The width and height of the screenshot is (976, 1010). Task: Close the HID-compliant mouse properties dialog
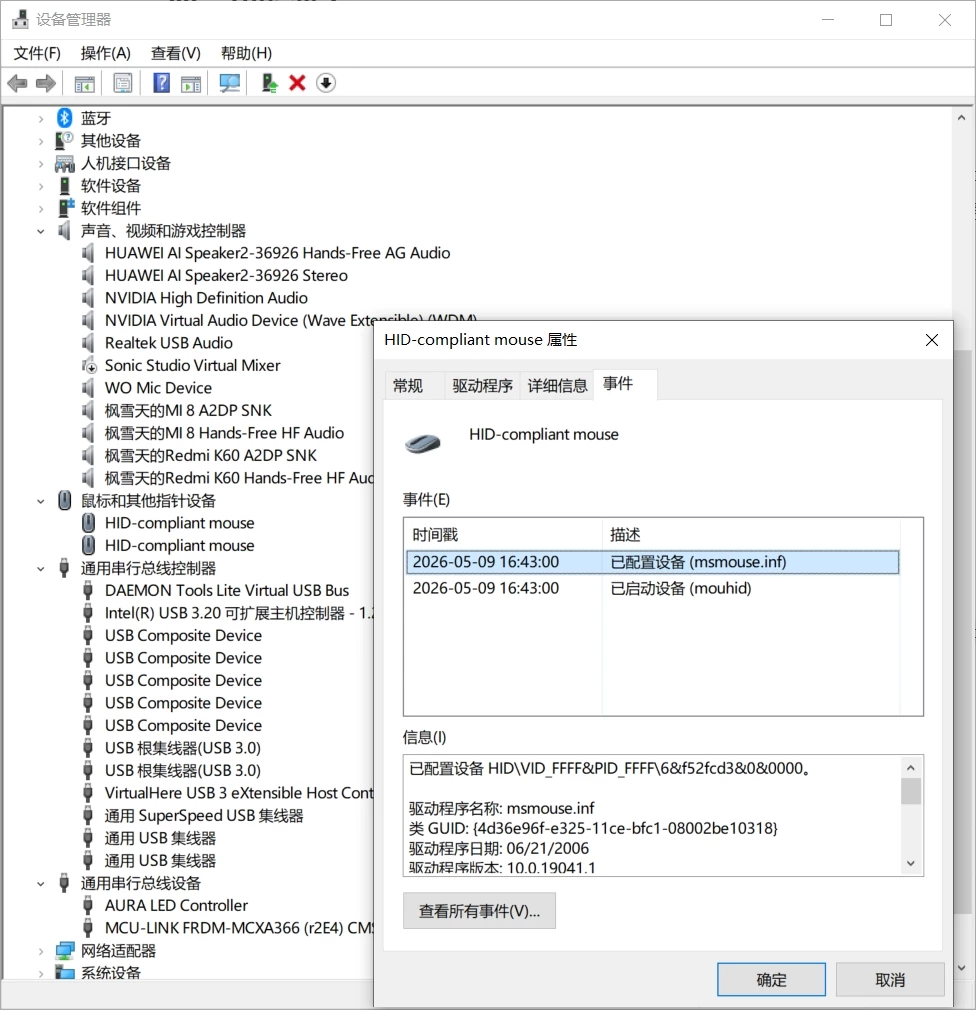click(932, 340)
